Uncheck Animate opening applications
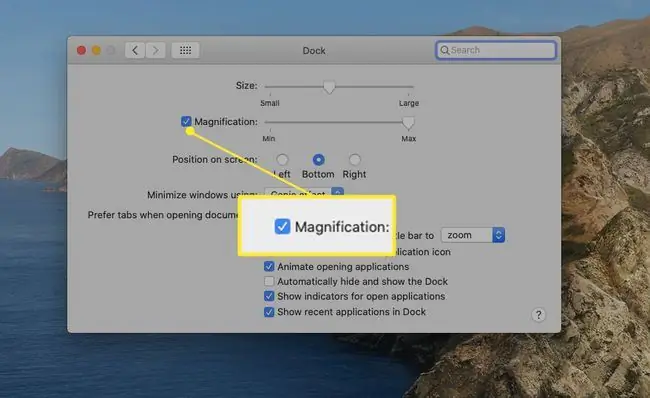Image resolution: width=650 pixels, height=398 pixels. coord(269,267)
